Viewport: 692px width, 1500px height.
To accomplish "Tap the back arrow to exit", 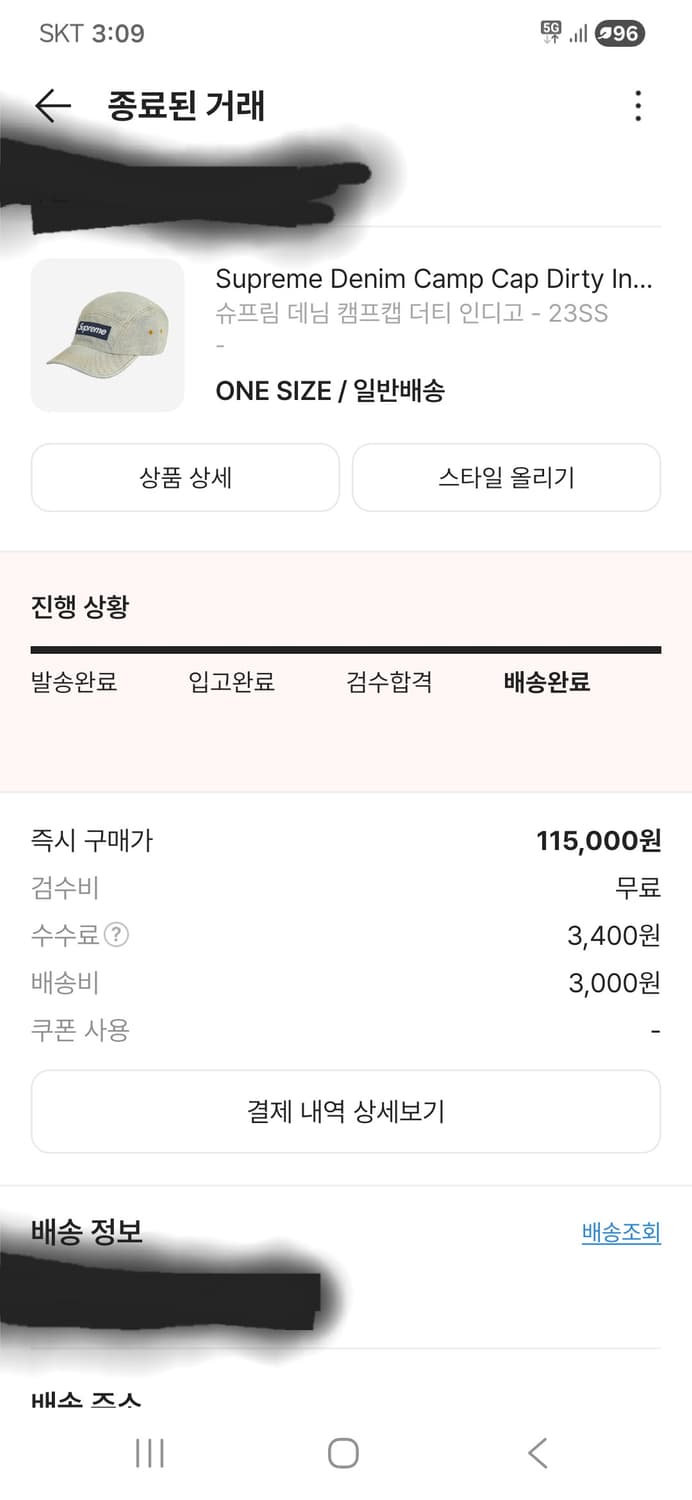I will pos(50,105).
